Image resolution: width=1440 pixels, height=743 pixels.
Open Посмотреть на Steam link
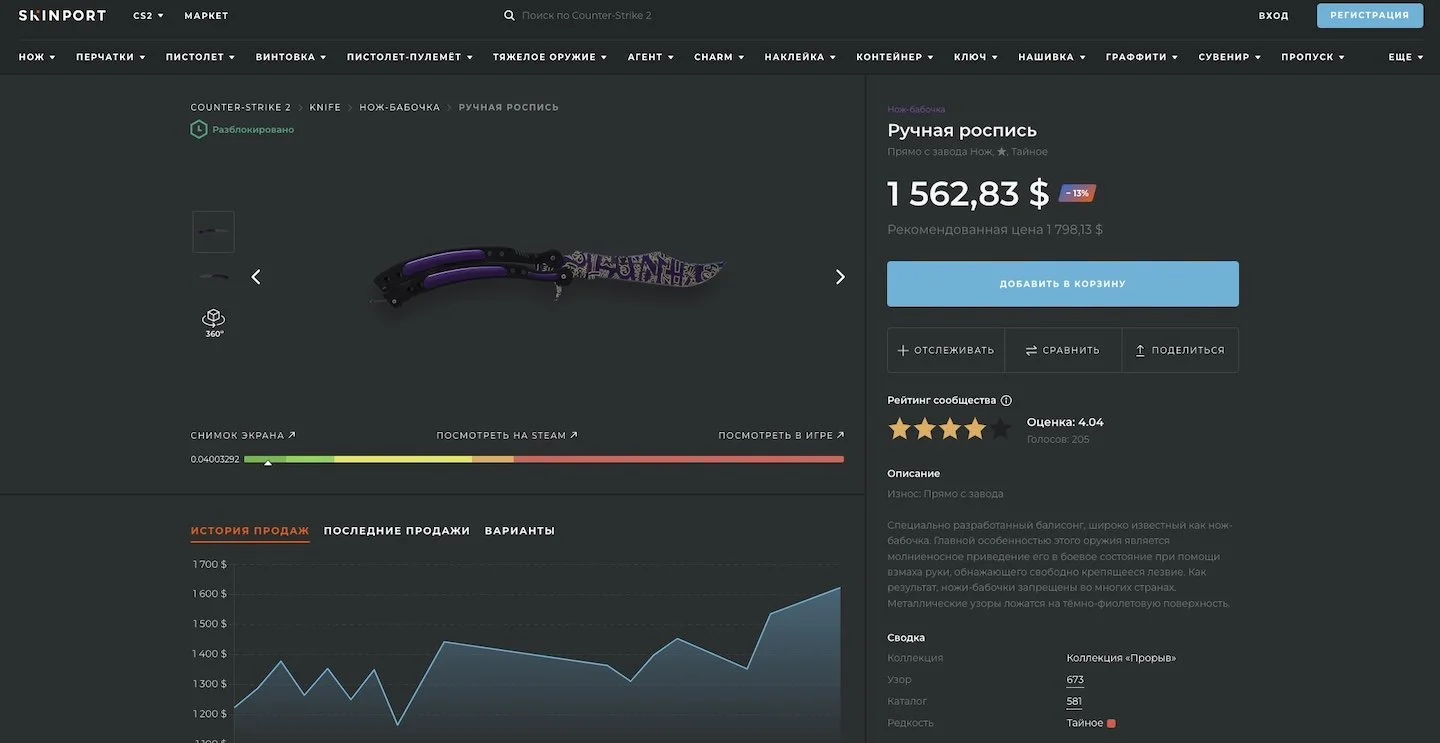[x=507, y=435]
